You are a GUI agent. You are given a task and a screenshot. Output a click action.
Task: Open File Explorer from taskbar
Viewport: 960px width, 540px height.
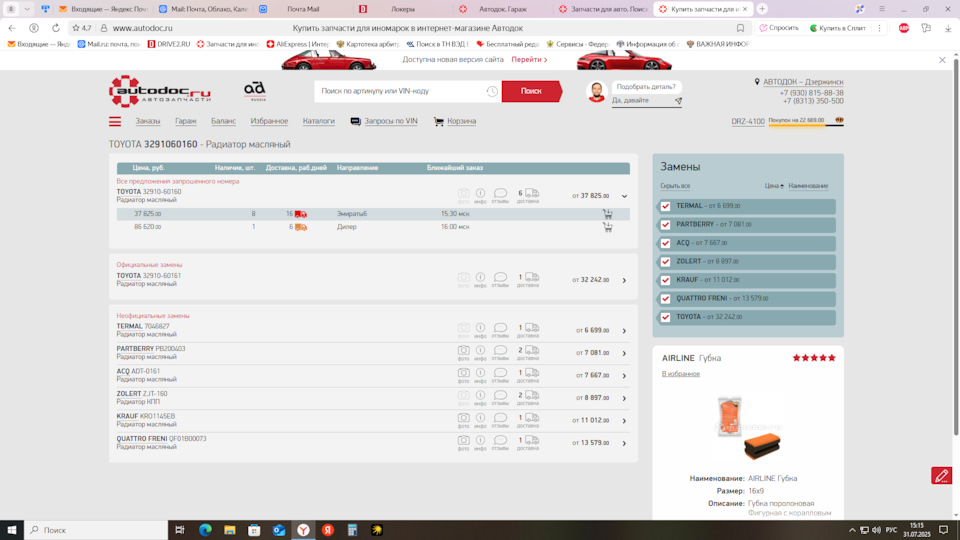click(x=230, y=530)
